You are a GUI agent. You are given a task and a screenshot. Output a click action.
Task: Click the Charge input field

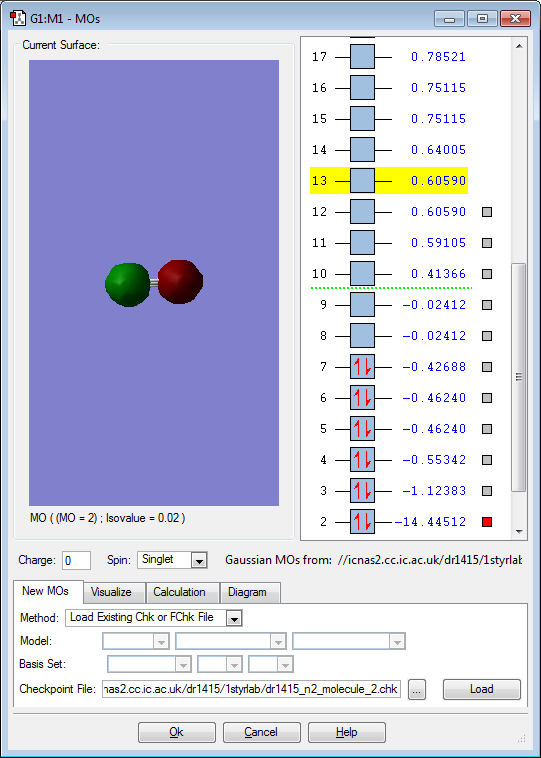click(76, 561)
